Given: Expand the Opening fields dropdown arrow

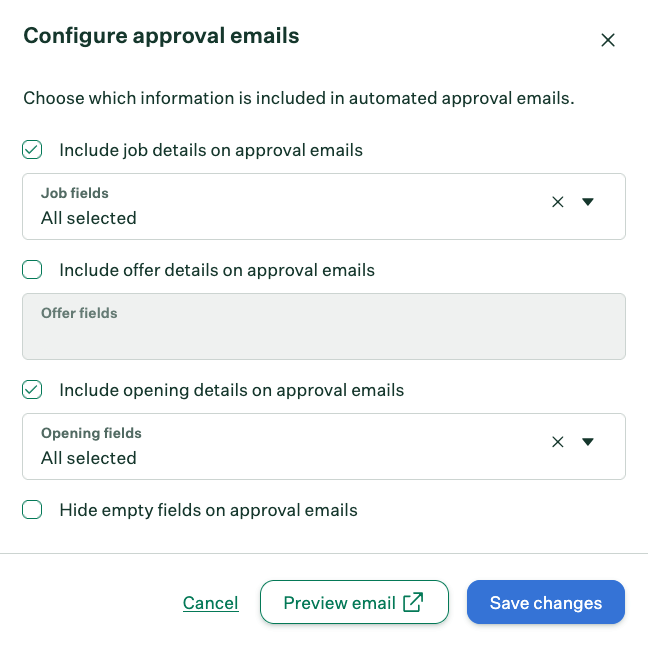Looking at the screenshot, I should (x=588, y=442).
